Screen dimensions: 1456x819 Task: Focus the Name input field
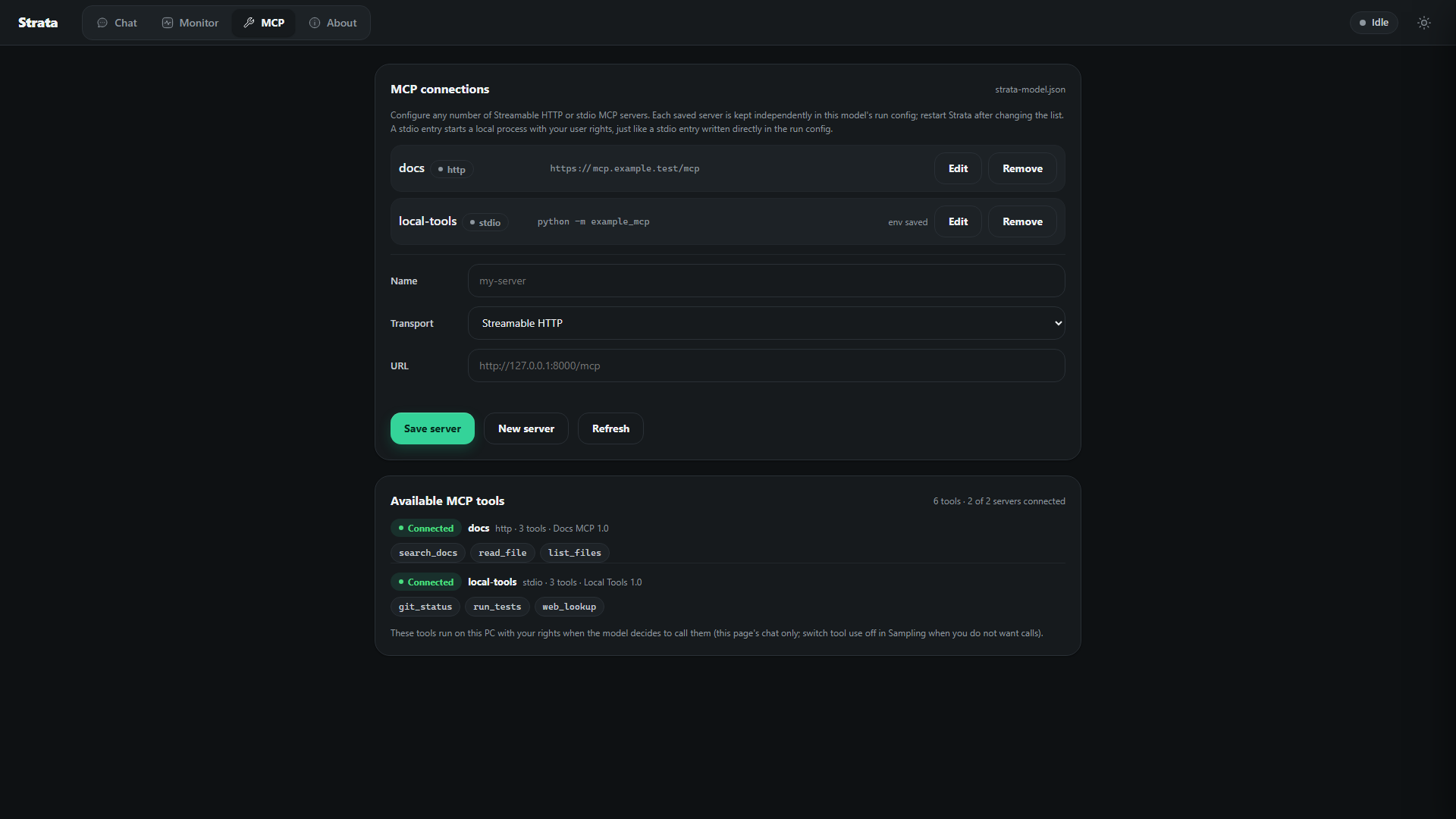[766, 281]
